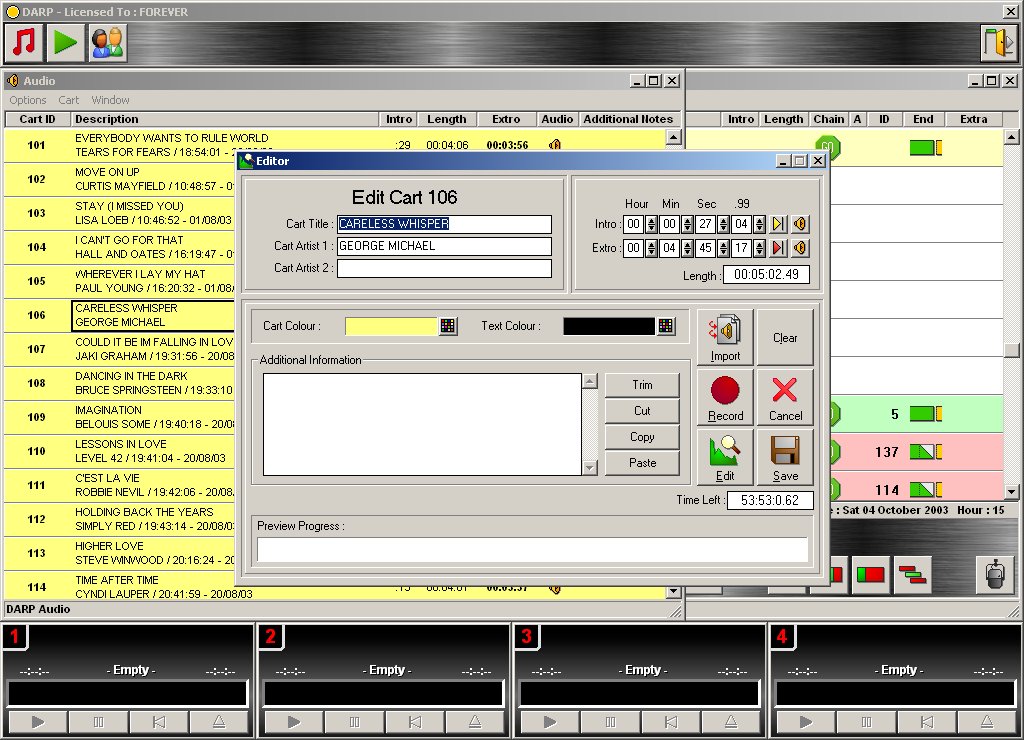Click the Cart Artist 2 input field
This screenshot has height=740, width=1024.
(x=444, y=268)
